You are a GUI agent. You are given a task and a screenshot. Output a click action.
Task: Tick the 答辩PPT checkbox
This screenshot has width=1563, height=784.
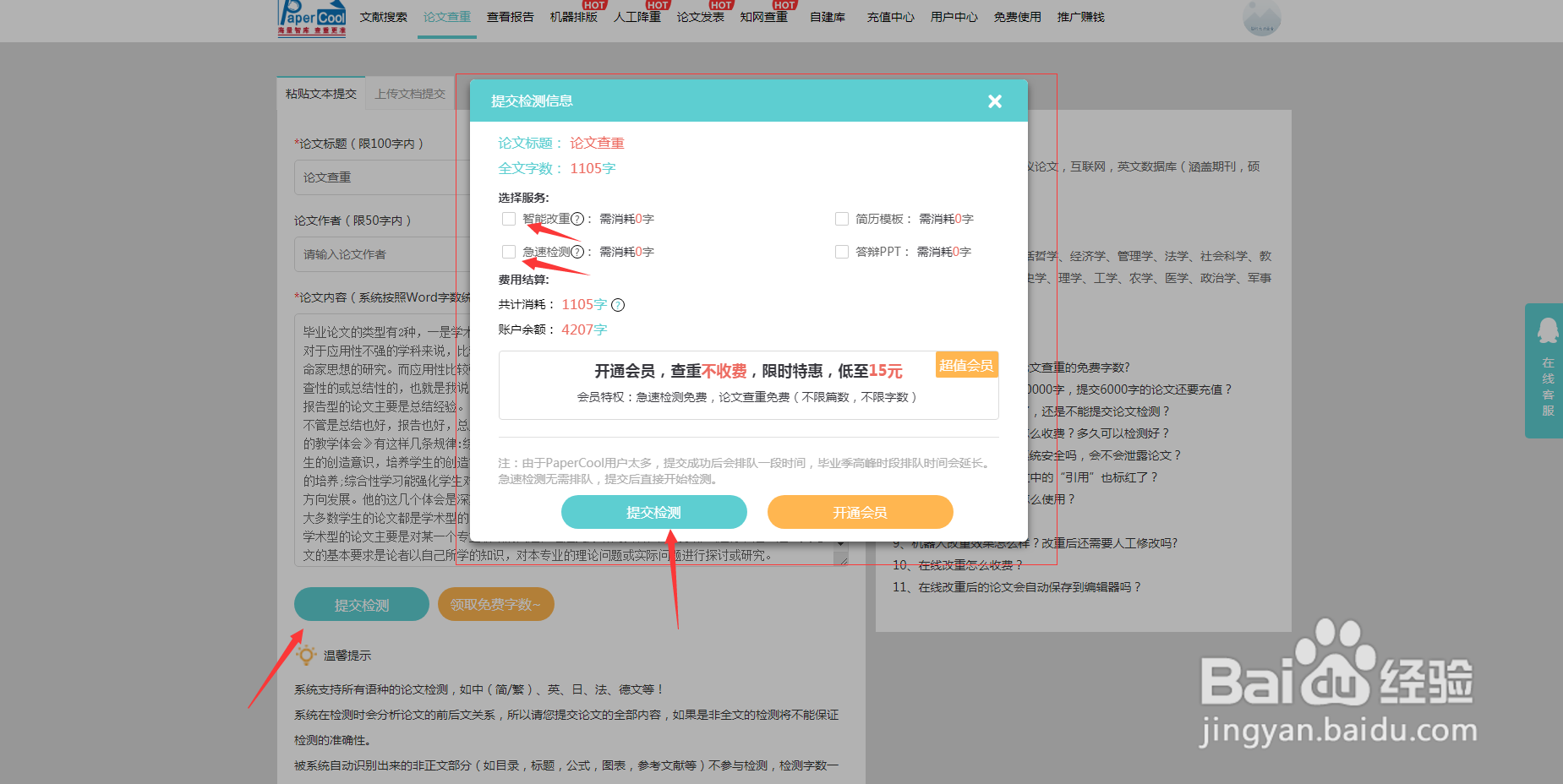[842, 252]
